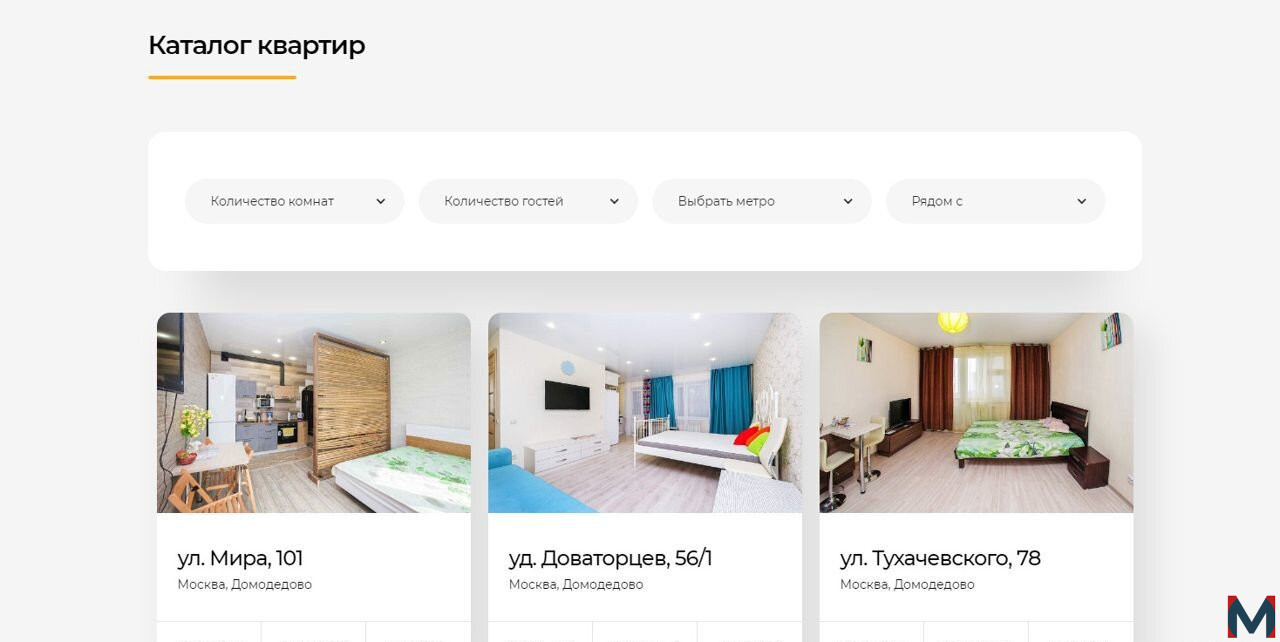The width and height of the screenshot is (1280, 642).
Task: Open the photo of the Доваторцев, 56/1 apartment
Action: click(x=645, y=413)
